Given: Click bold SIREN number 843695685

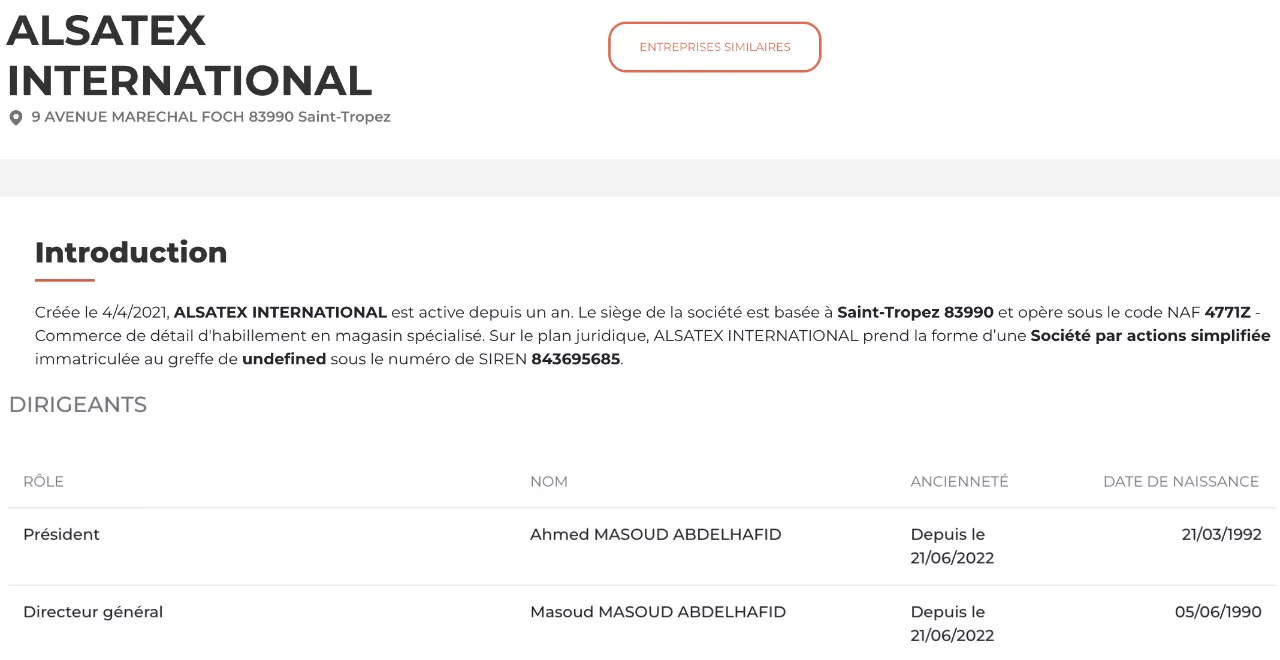Looking at the screenshot, I should [x=576, y=359].
